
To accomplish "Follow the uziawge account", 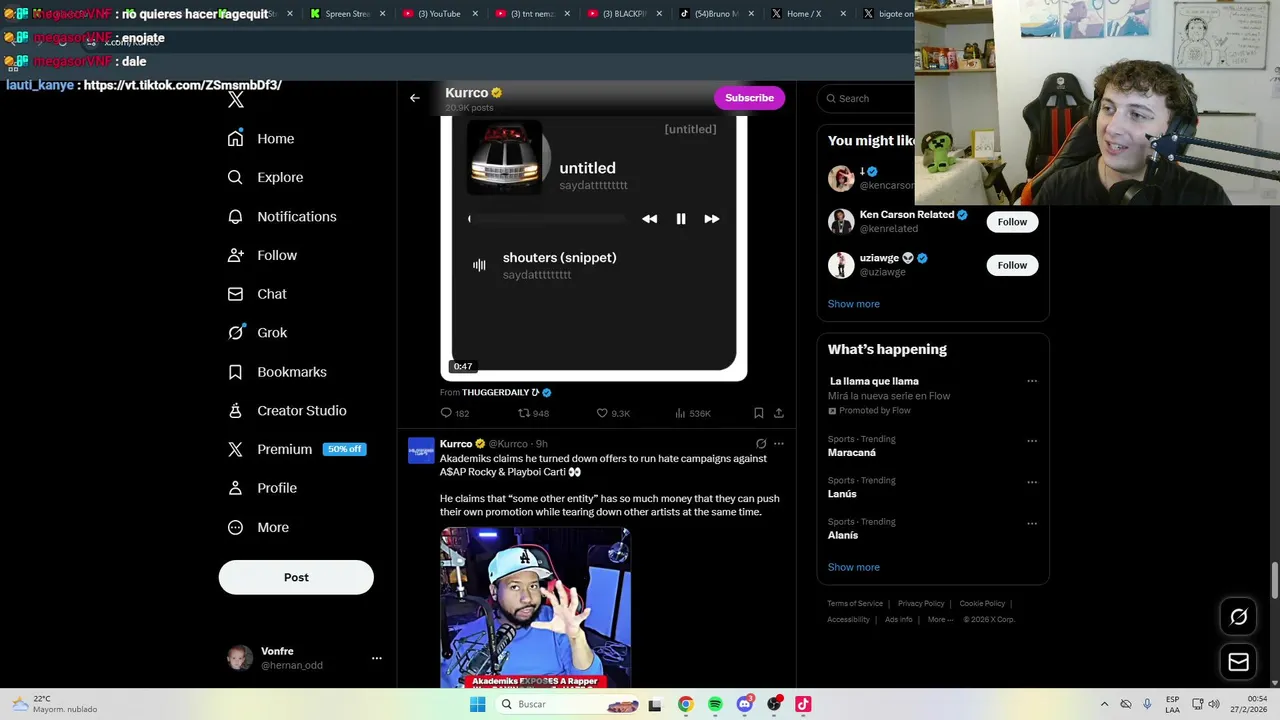I will pyautogui.click(x=1012, y=265).
